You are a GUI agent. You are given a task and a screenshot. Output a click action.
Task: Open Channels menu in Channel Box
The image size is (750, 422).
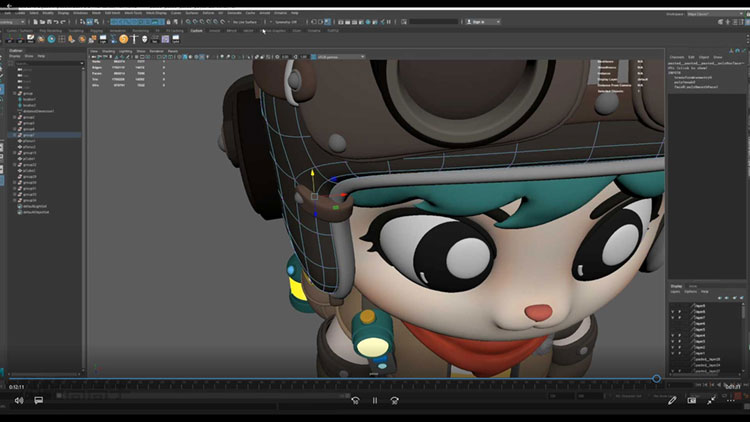click(x=677, y=57)
